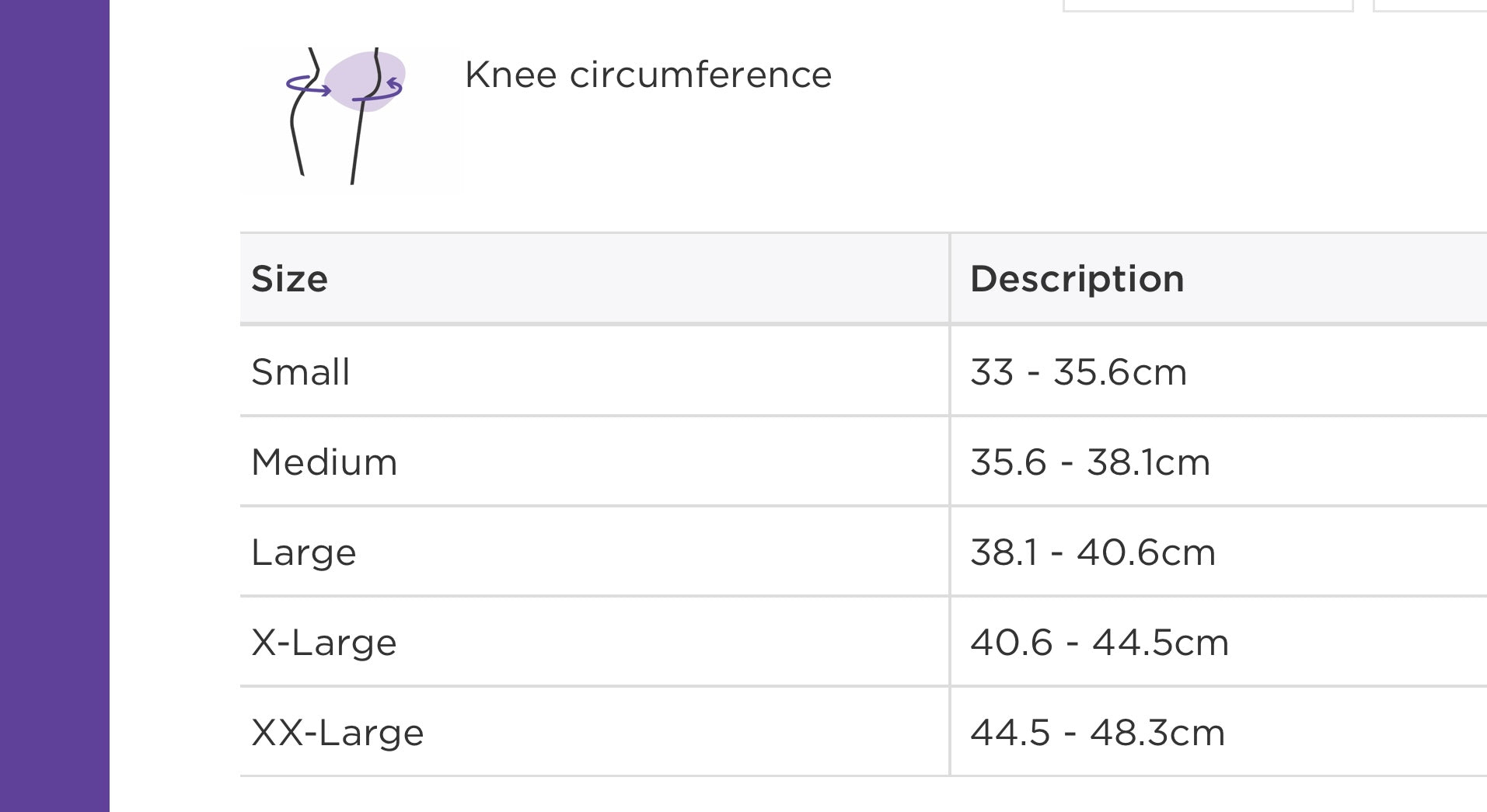Click the cut-off box at the top-right corner
Image resolution: width=1487 pixels, height=812 pixels.
pyautogui.click(x=1430, y=5)
